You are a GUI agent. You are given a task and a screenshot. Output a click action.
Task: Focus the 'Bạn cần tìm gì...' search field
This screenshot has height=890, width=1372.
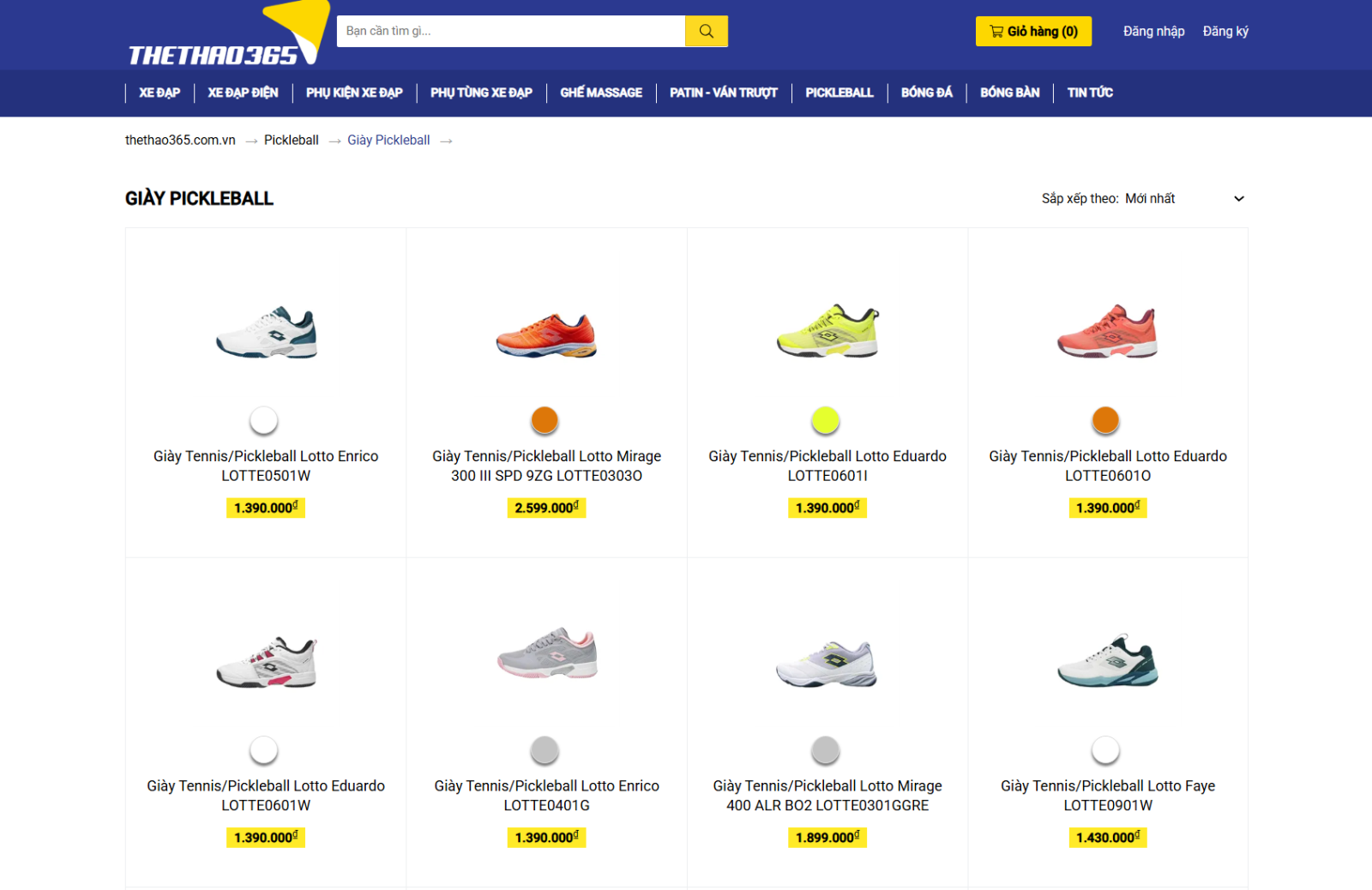[511, 32]
